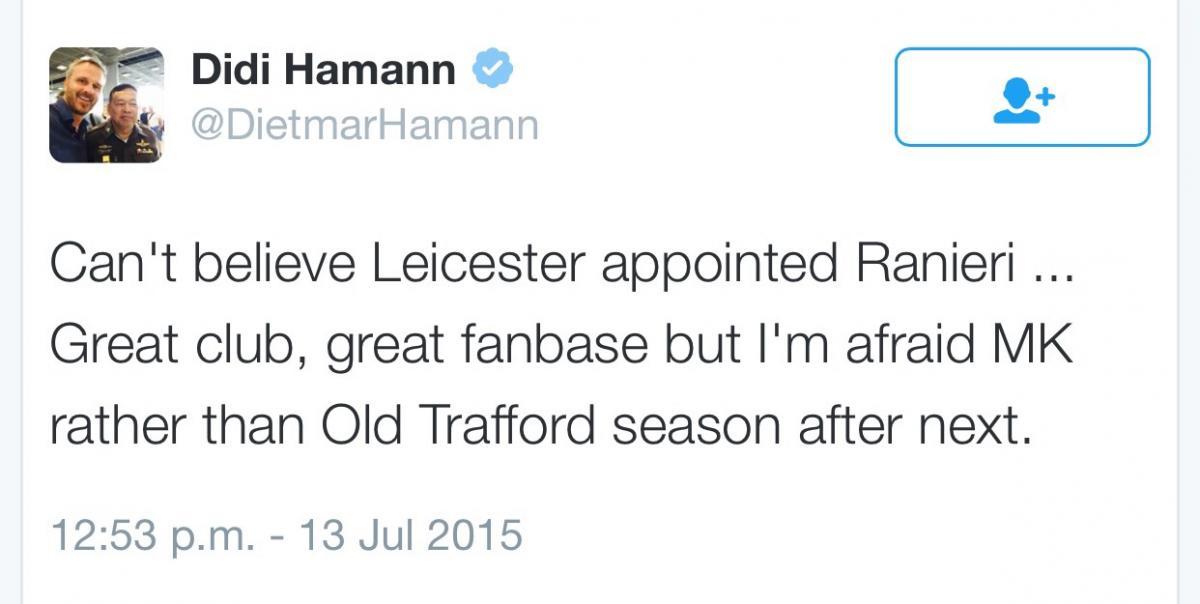The height and width of the screenshot is (604, 1200).
Task: Open Didi Hamann's profile picture
Action: pyautogui.click(x=105, y=104)
